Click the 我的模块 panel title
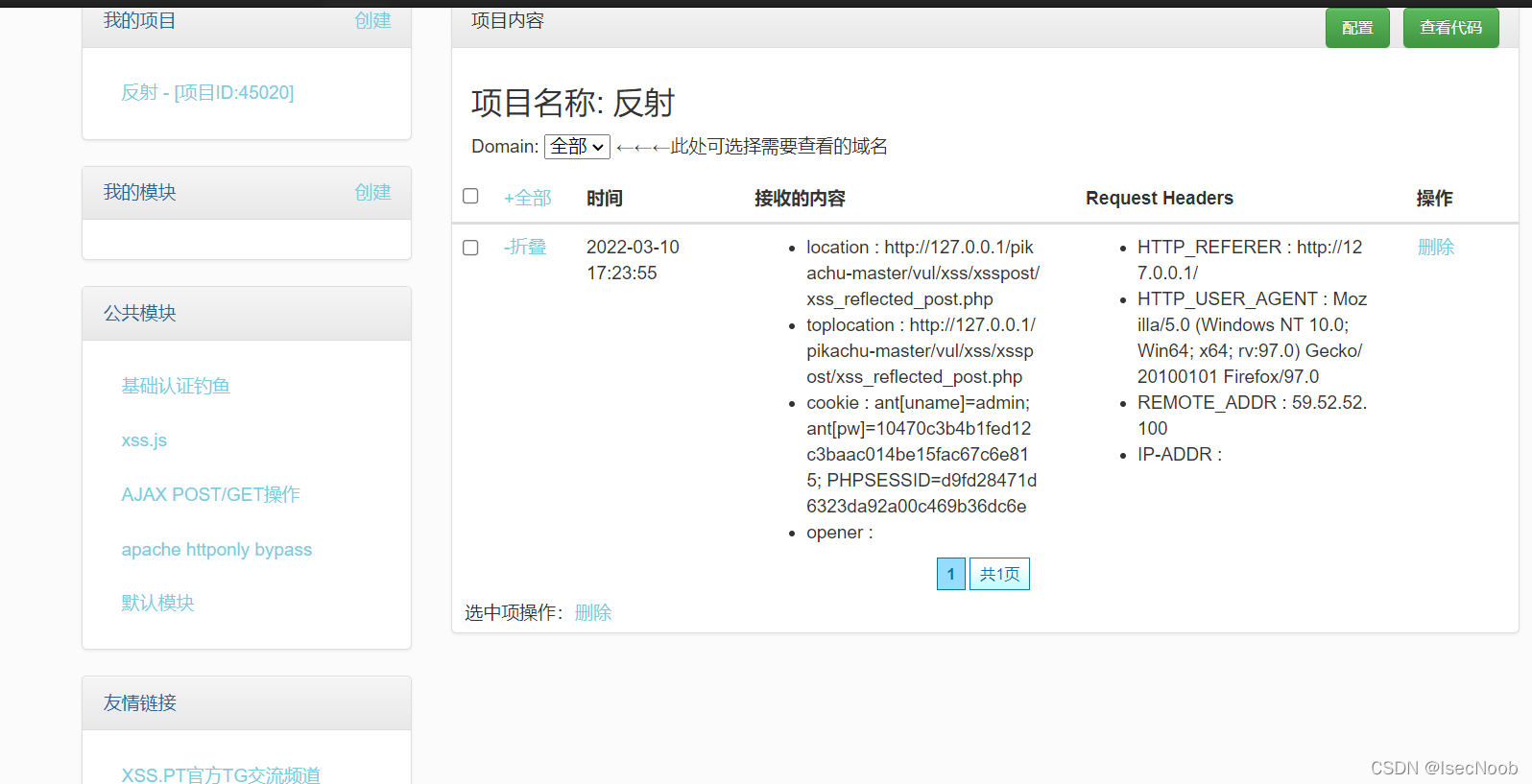 click(x=140, y=192)
